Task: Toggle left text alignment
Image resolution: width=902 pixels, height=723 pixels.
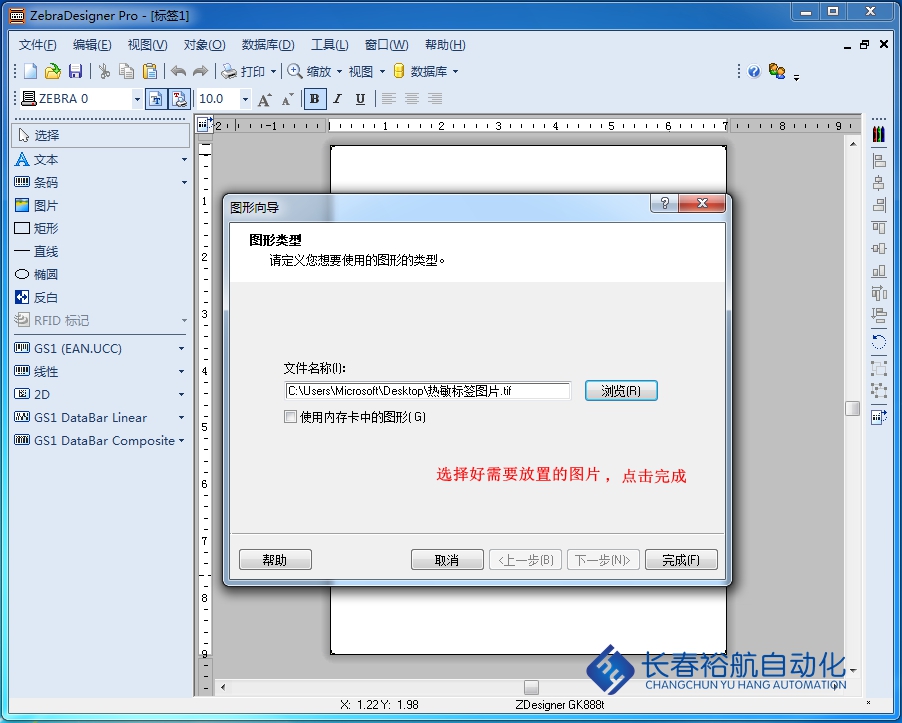Action: click(x=389, y=99)
